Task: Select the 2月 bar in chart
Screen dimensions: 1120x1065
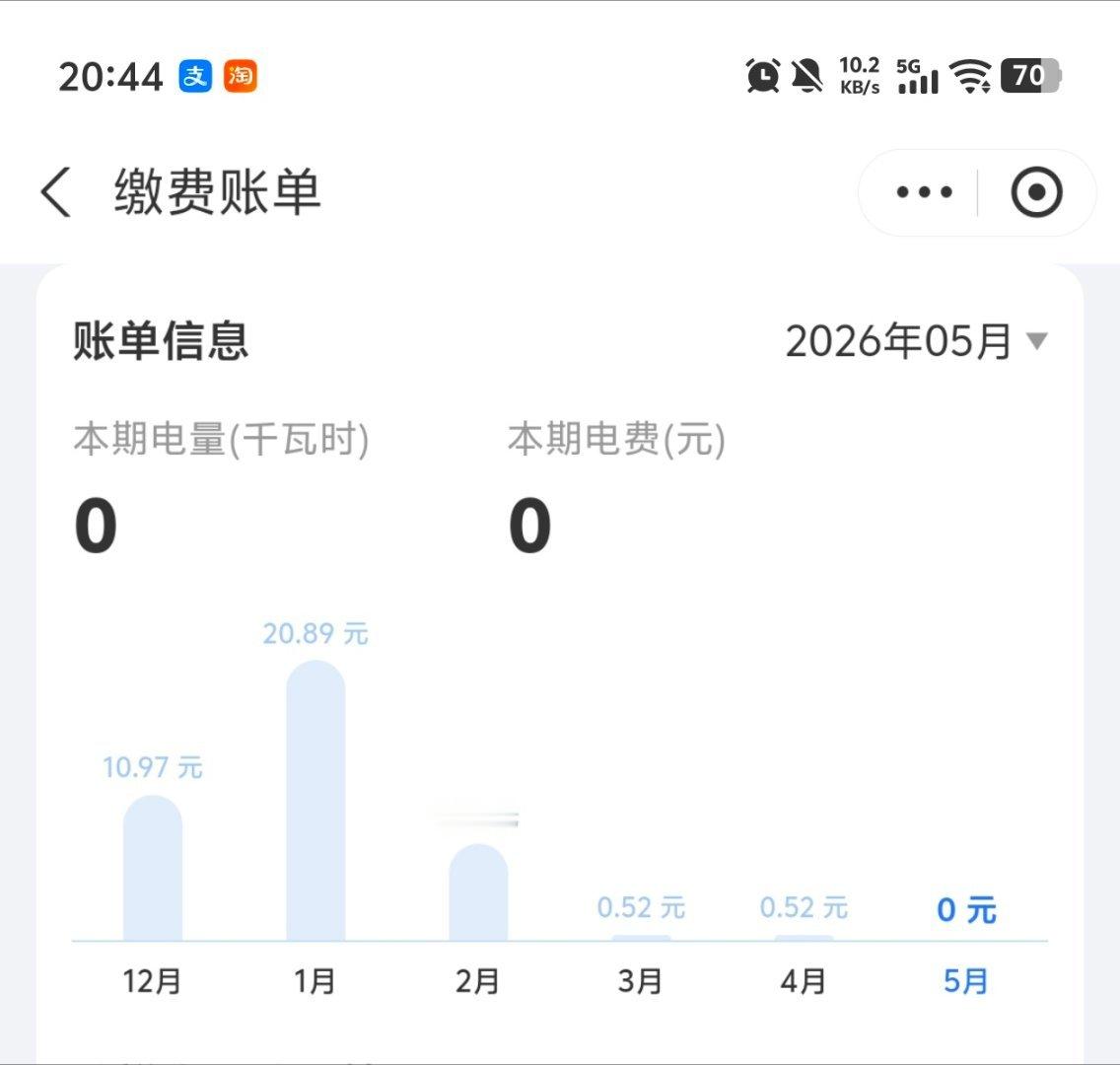Action: [x=478, y=892]
